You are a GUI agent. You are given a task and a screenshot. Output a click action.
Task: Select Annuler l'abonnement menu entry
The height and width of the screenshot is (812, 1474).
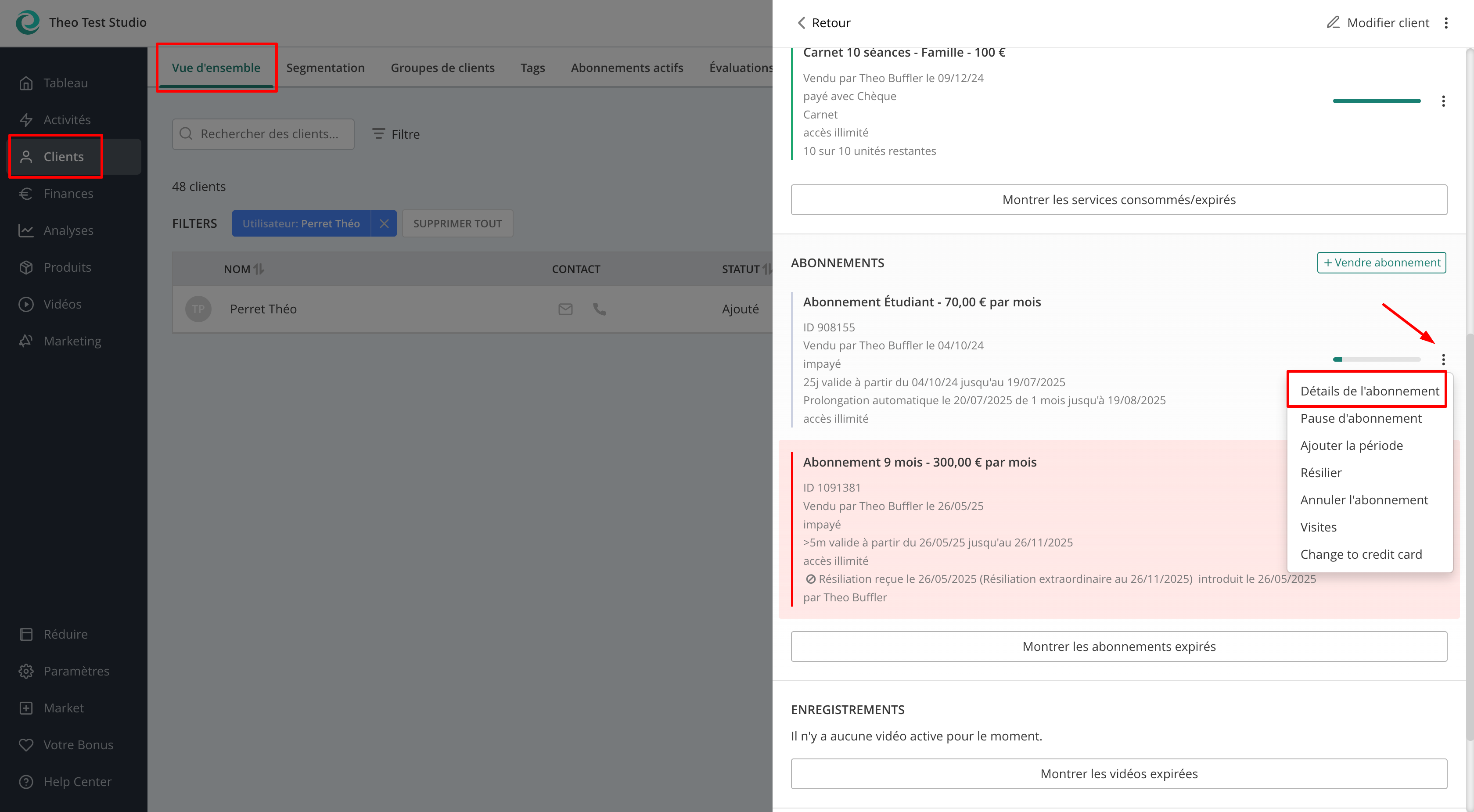click(x=1369, y=500)
